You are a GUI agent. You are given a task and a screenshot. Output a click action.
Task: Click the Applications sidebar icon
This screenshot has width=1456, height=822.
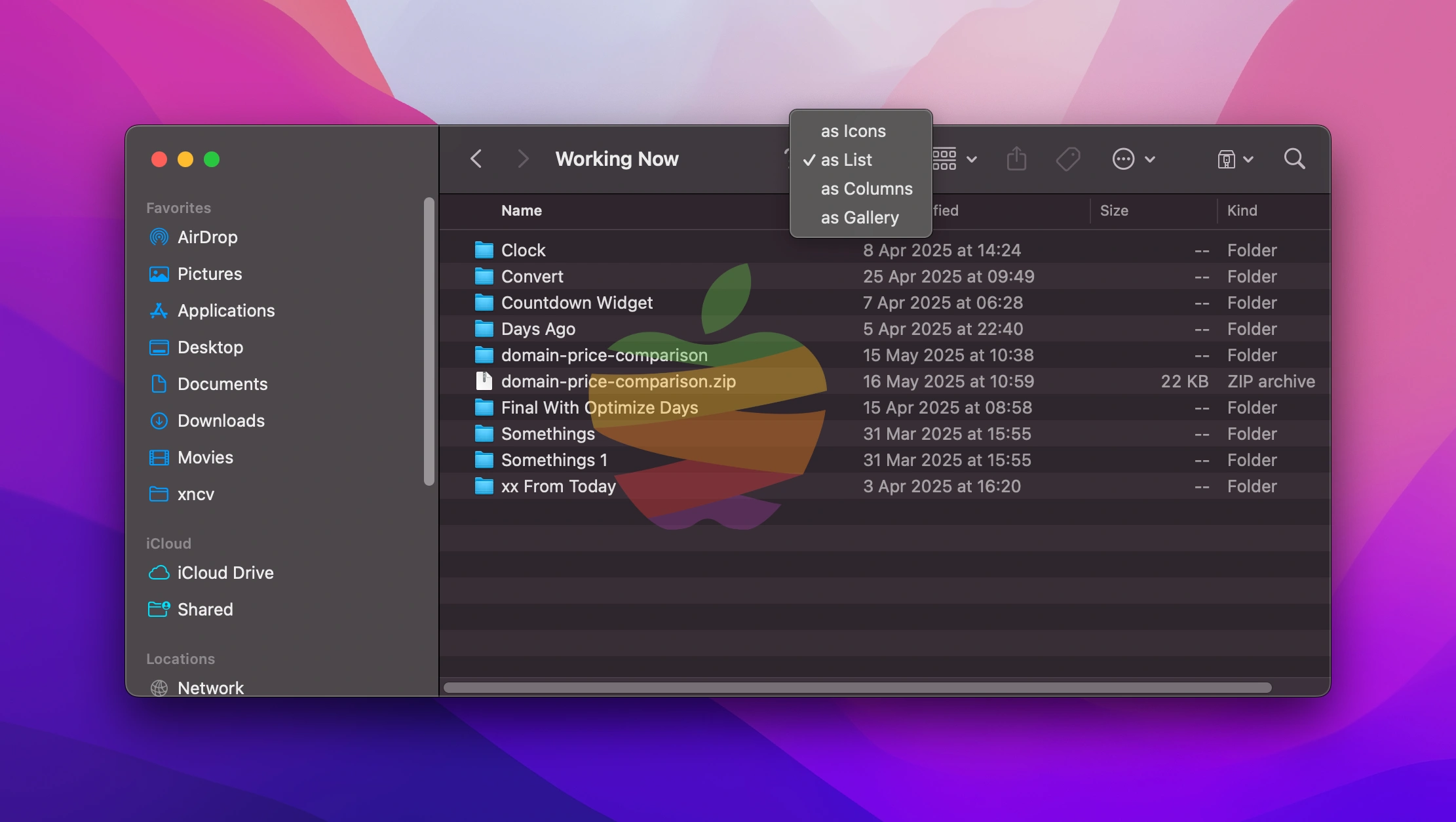pos(159,311)
